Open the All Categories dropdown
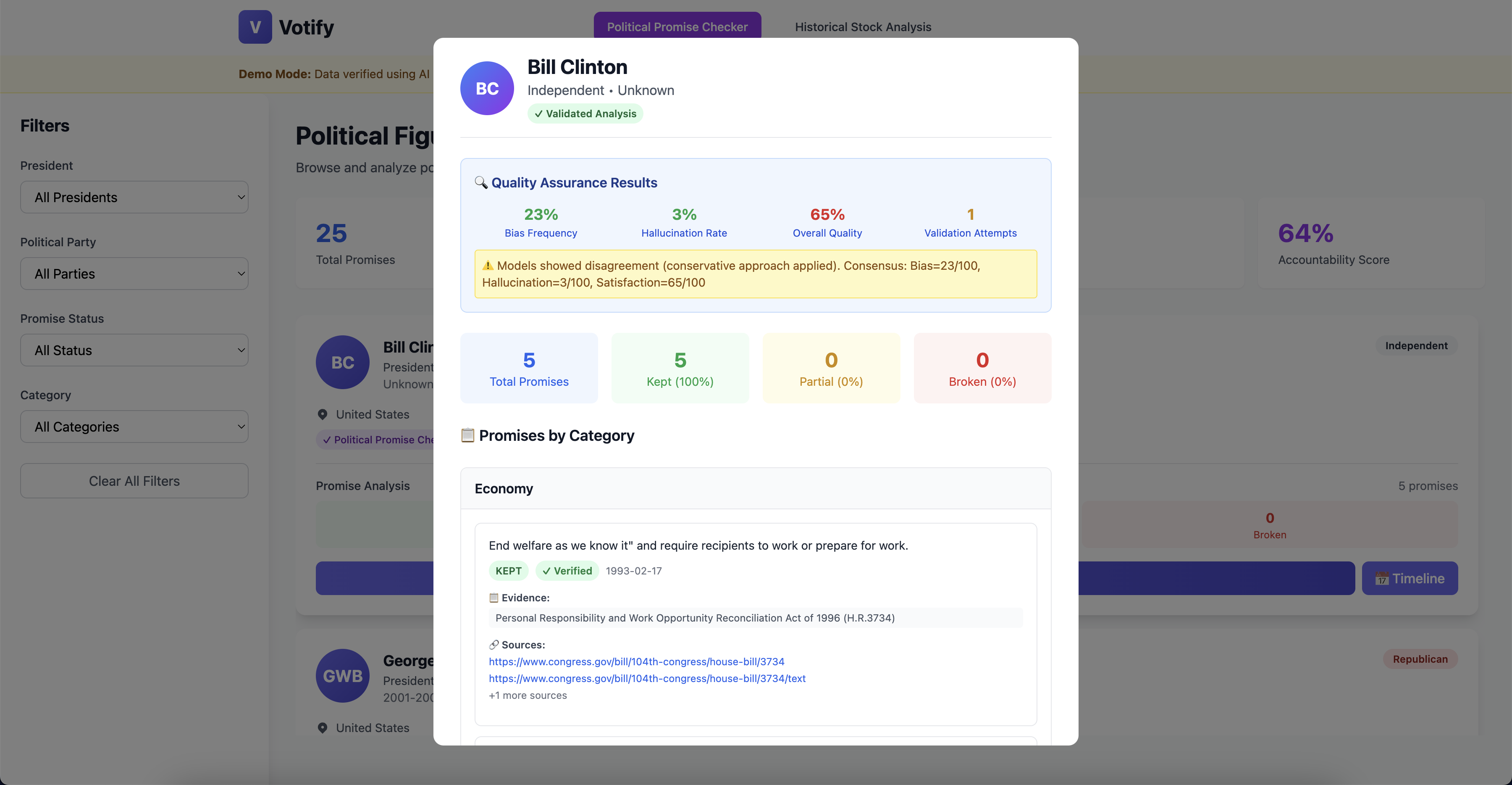The width and height of the screenshot is (1512, 785). pyautogui.click(x=134, y=427)
